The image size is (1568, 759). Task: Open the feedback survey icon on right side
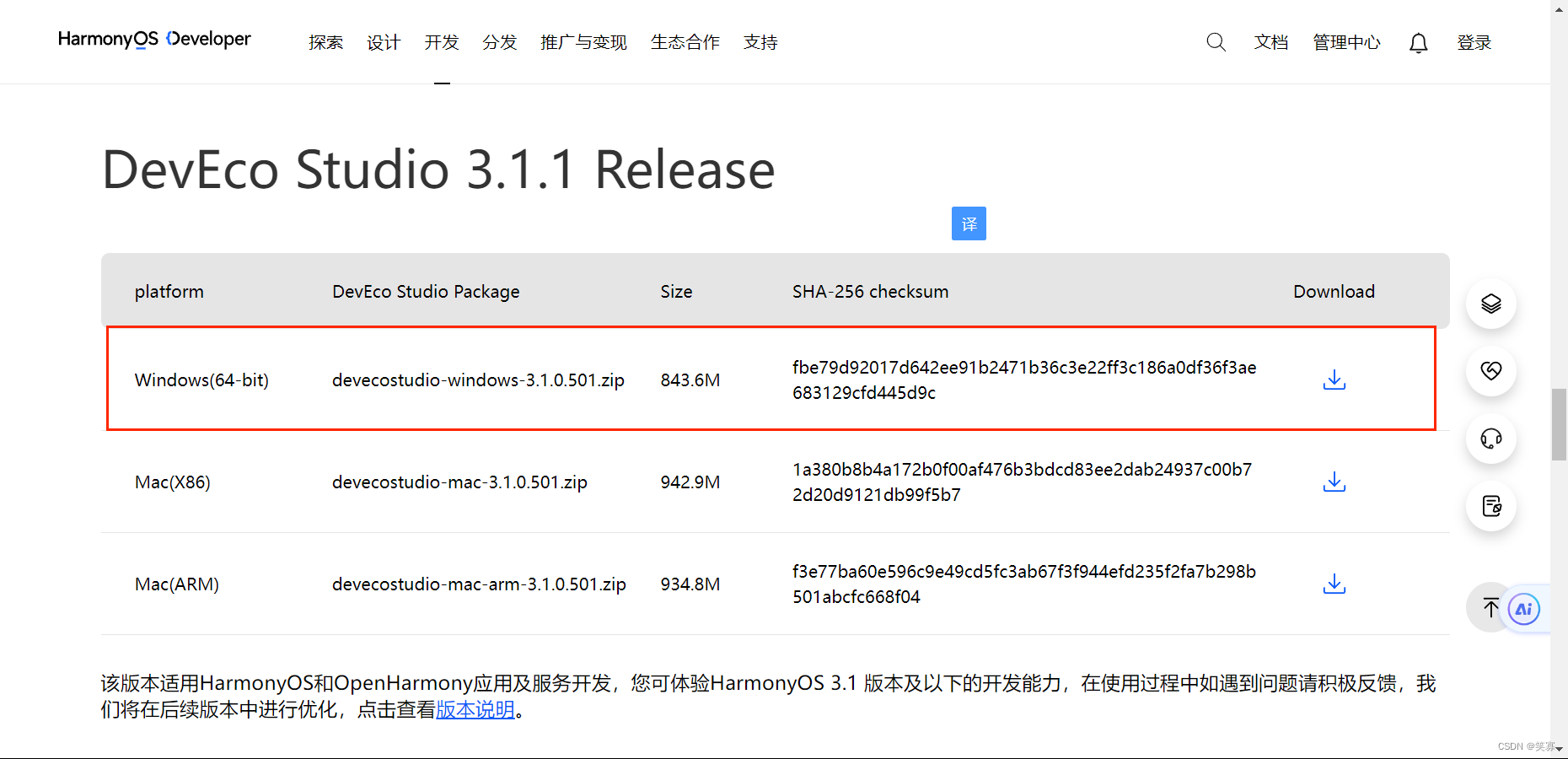pyautogui.click(x=1490, y=506)
